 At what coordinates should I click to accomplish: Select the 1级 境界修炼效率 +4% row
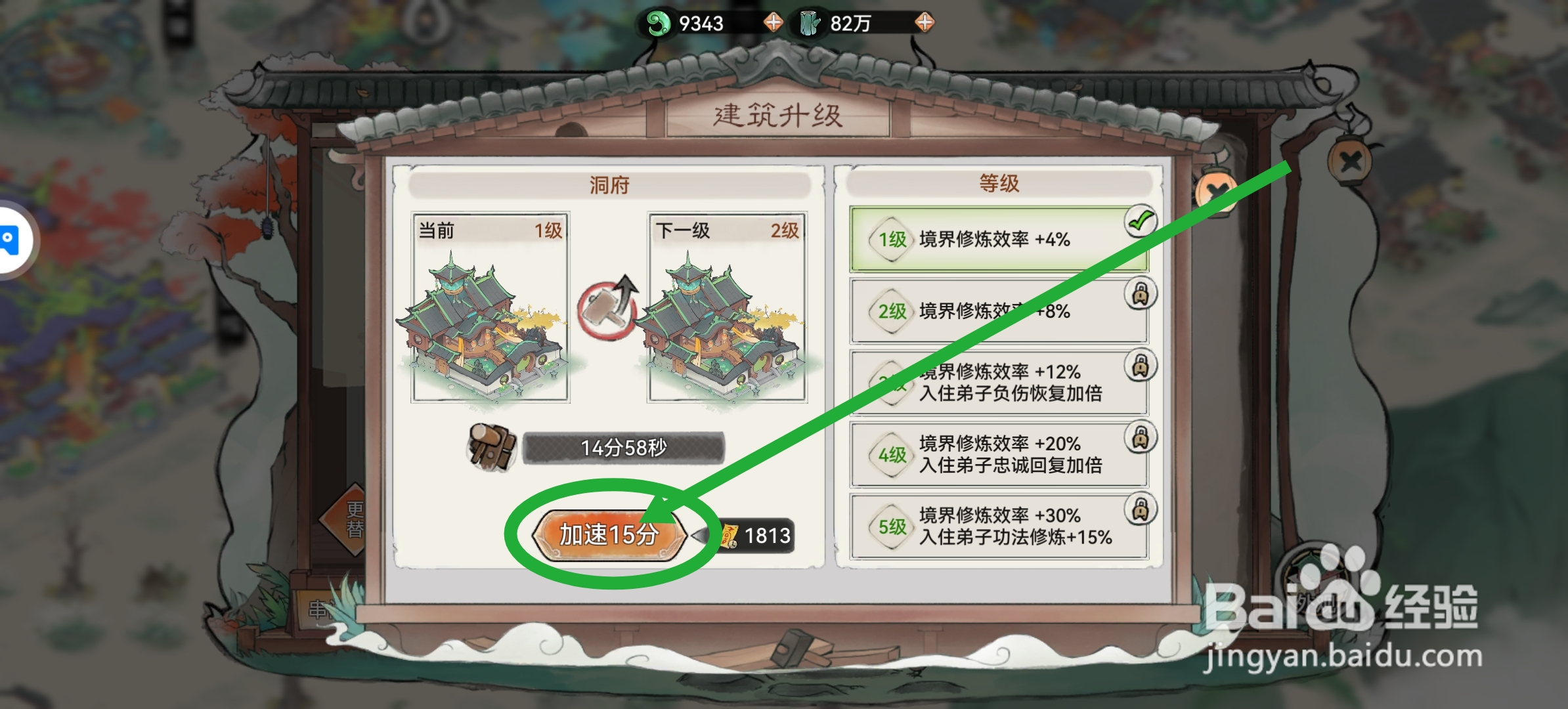pos(999,240)
